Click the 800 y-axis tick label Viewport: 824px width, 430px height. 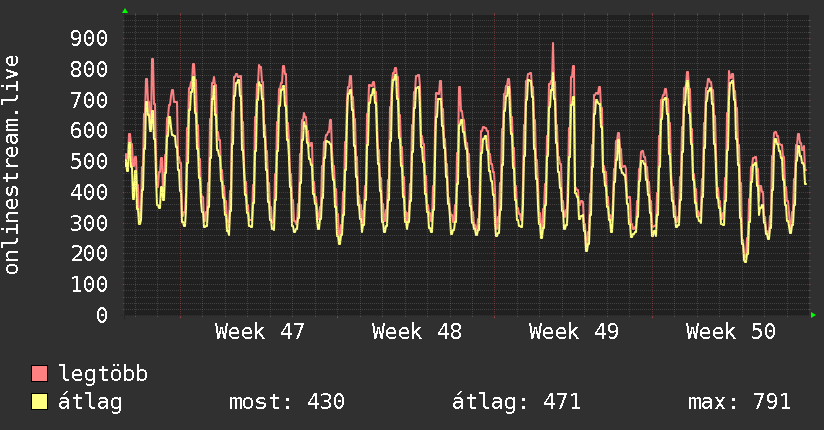click(89, 69)
